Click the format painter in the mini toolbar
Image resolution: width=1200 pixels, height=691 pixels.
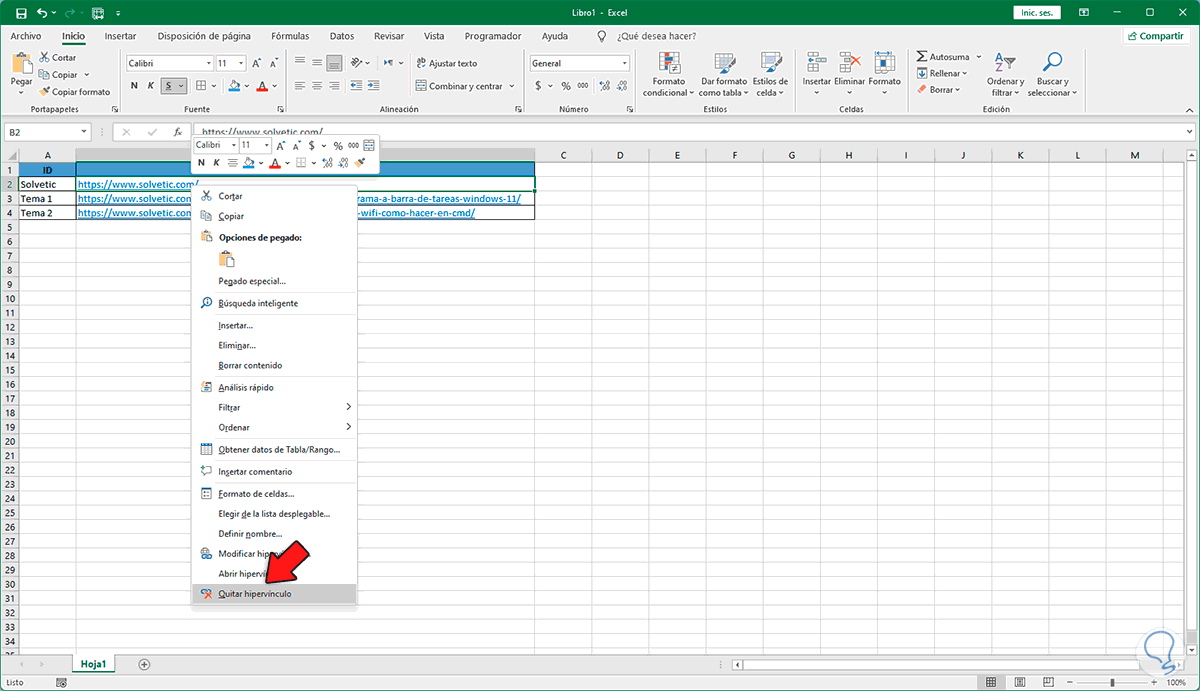coord(360,162)
